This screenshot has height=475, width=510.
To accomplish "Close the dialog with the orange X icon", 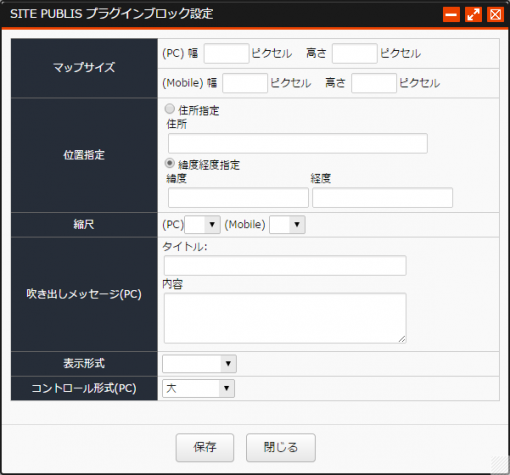I will coord(495,15).
